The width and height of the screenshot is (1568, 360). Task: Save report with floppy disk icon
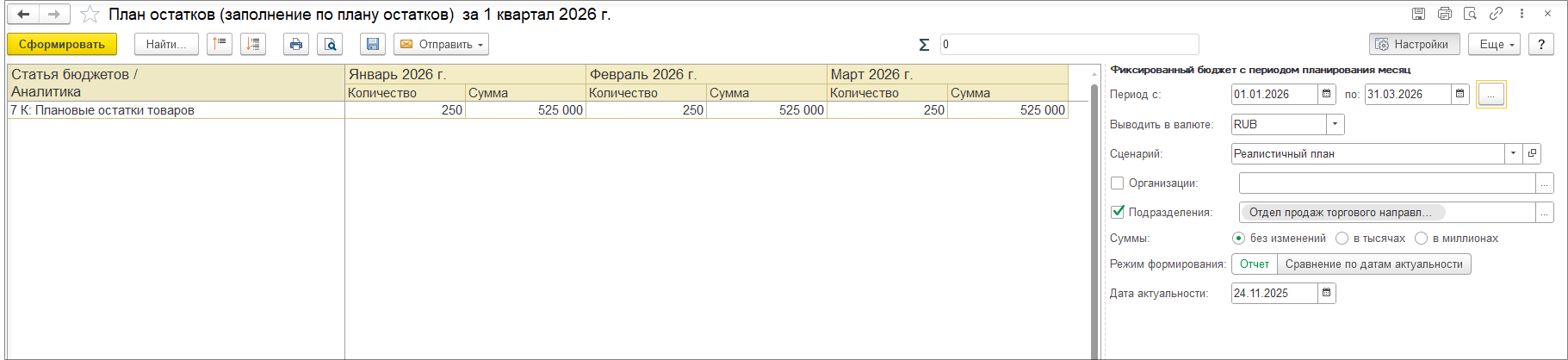(x=373, y=44)
